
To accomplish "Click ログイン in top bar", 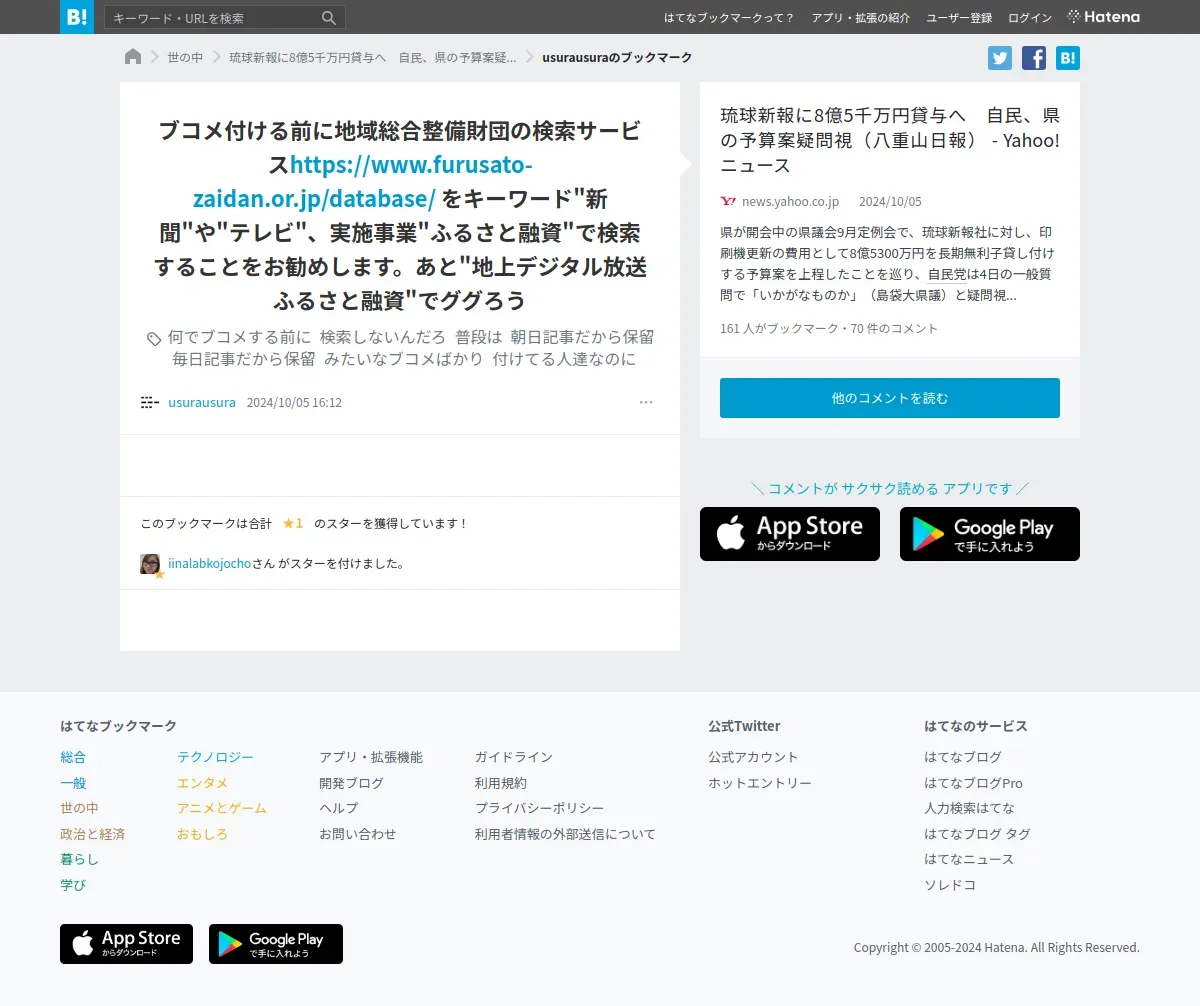I will [1030, 18].
